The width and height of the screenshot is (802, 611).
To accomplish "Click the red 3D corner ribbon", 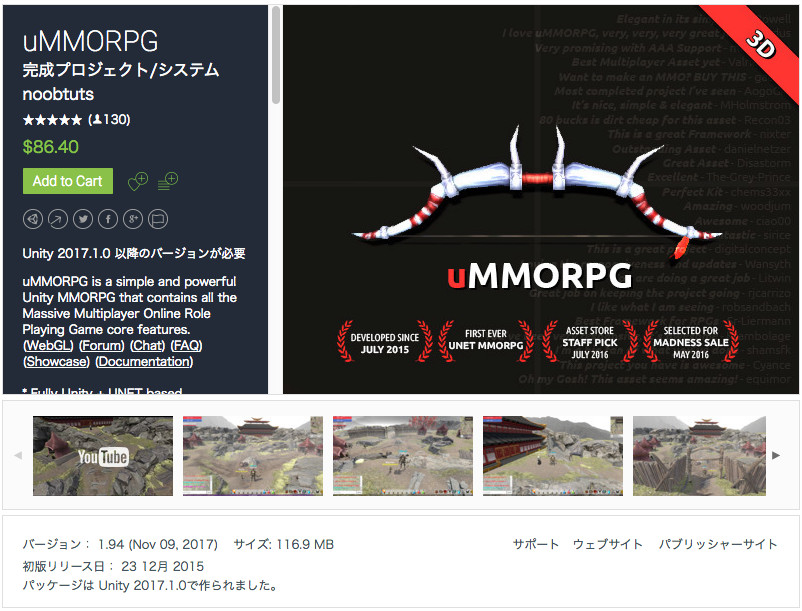I will tap(760, 44).
